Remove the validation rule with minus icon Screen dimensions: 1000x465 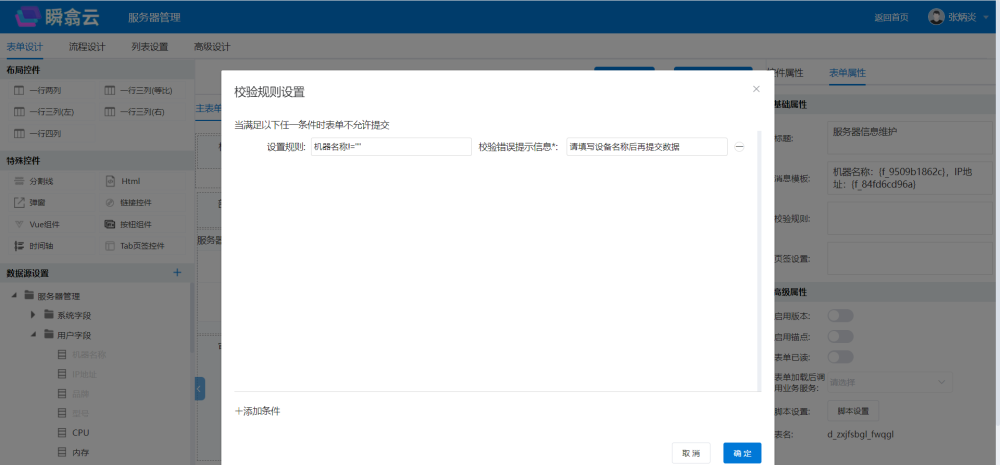tap(739, 146)
